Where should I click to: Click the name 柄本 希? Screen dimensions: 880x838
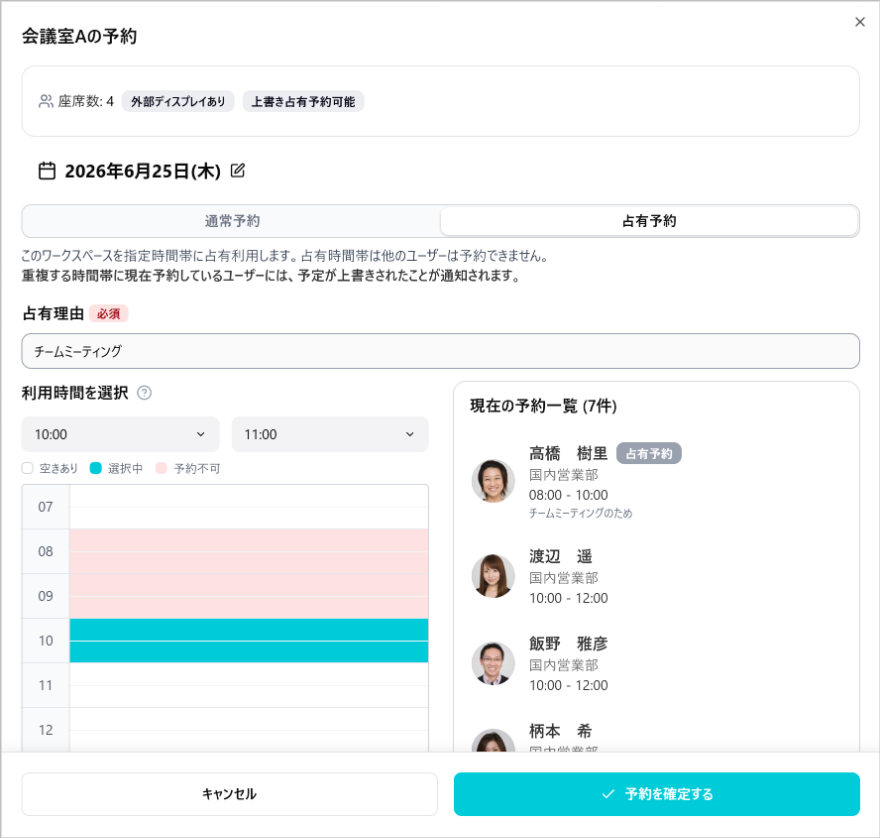[560, 731]
